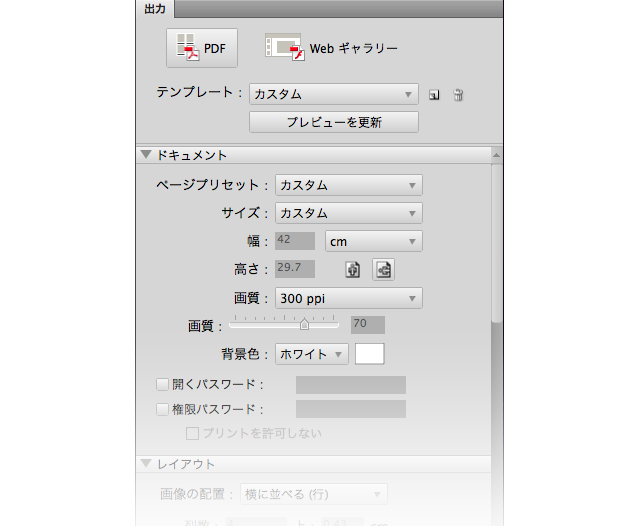
Task: Toggle プリントを許可しない checkbox
Action: tap(192, 433)
